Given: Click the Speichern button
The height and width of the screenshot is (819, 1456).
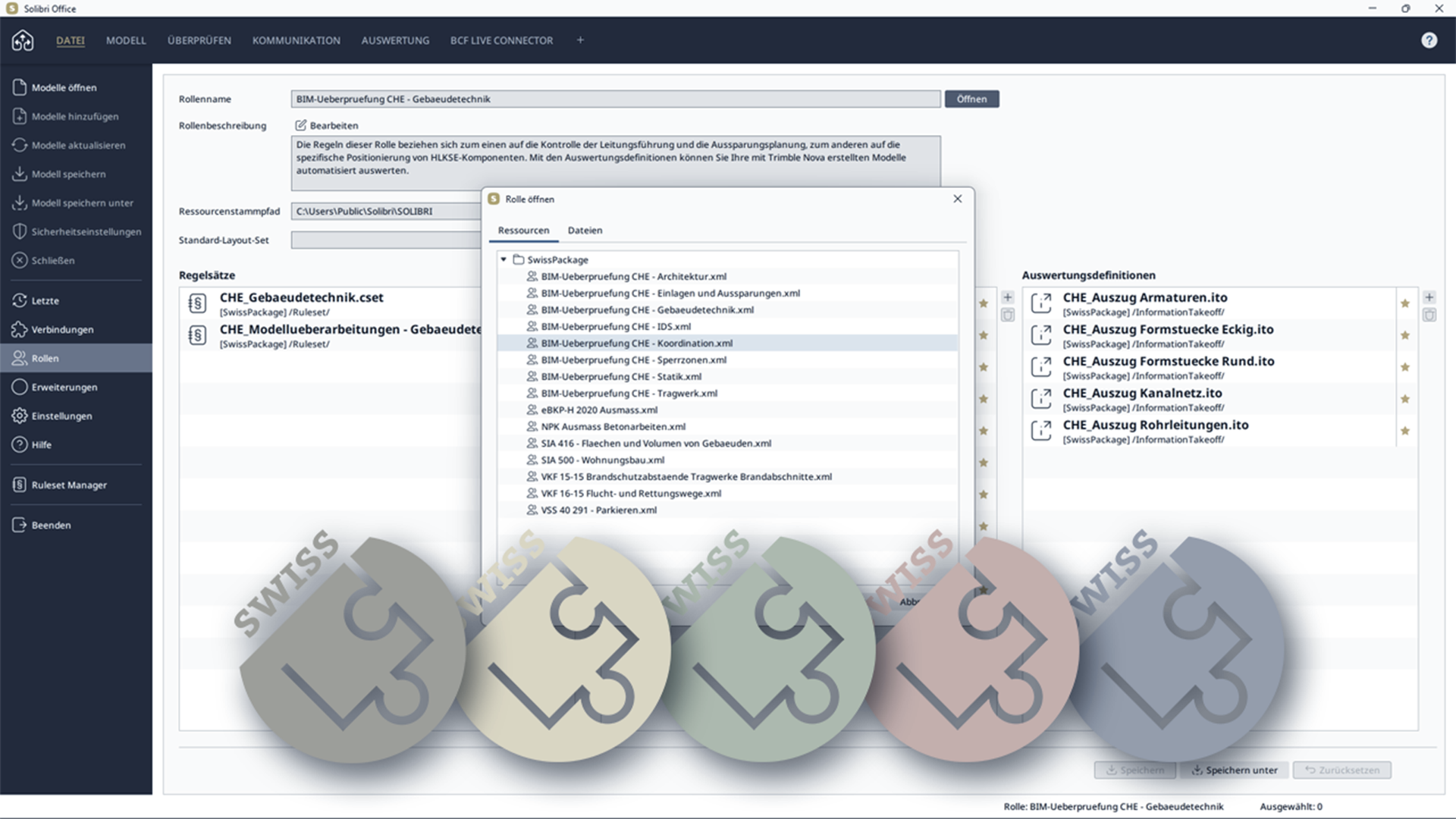Looking at the screenshot, I should pos(1134,770).
